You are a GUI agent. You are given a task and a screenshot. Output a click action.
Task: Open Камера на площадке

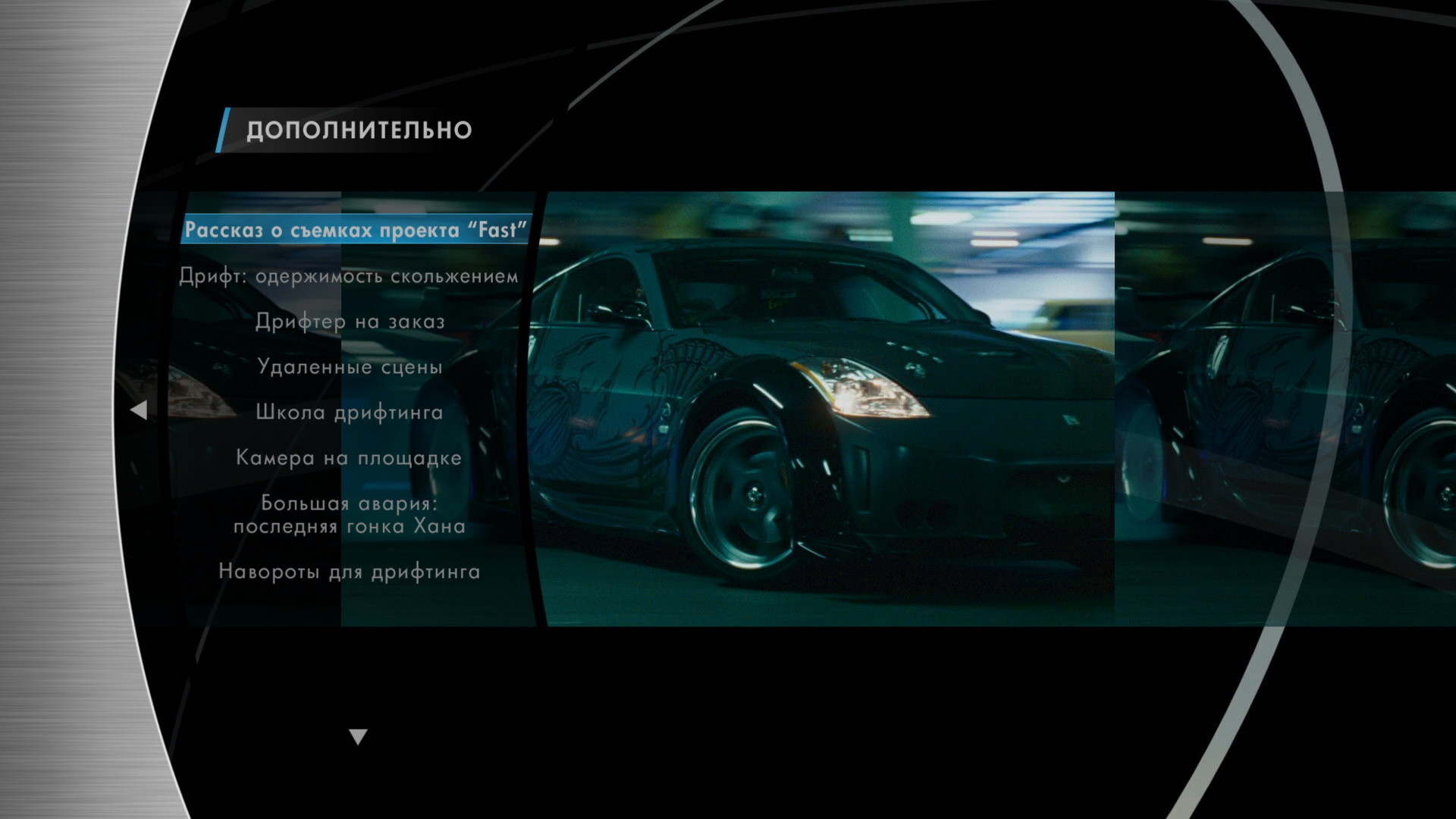349,458
